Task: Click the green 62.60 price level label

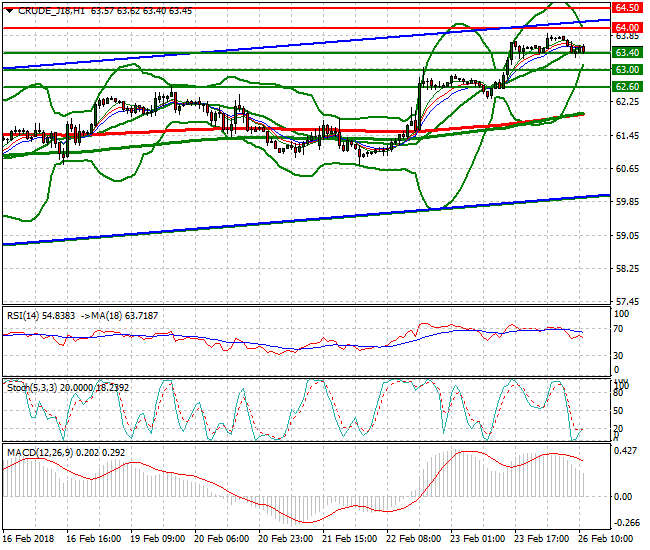Action: (627, 87)
